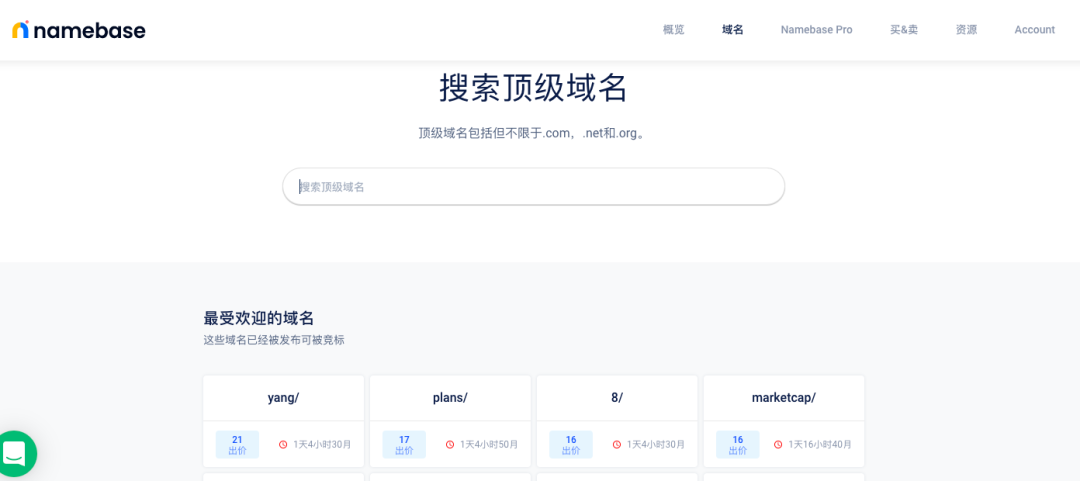
Task: Click the 1天4小时50月 time text
Action: point(489,444)
